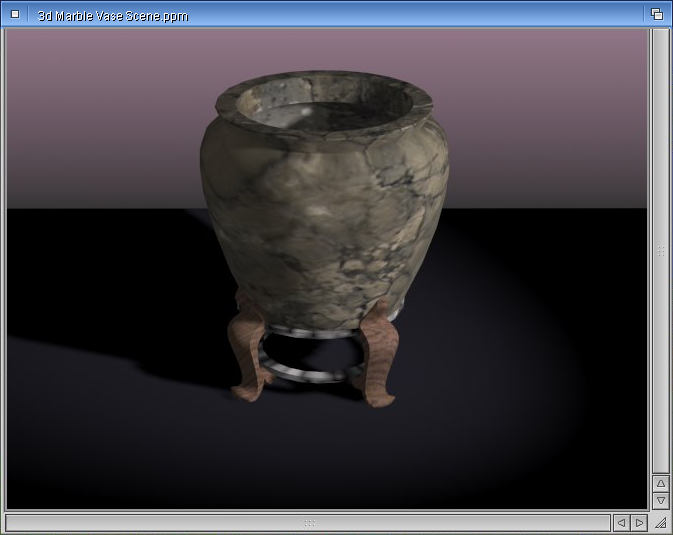Click the window close gadget in title bar
This screenshot has width=673, height=535.
pyautogui.click(x=15, y=14)
